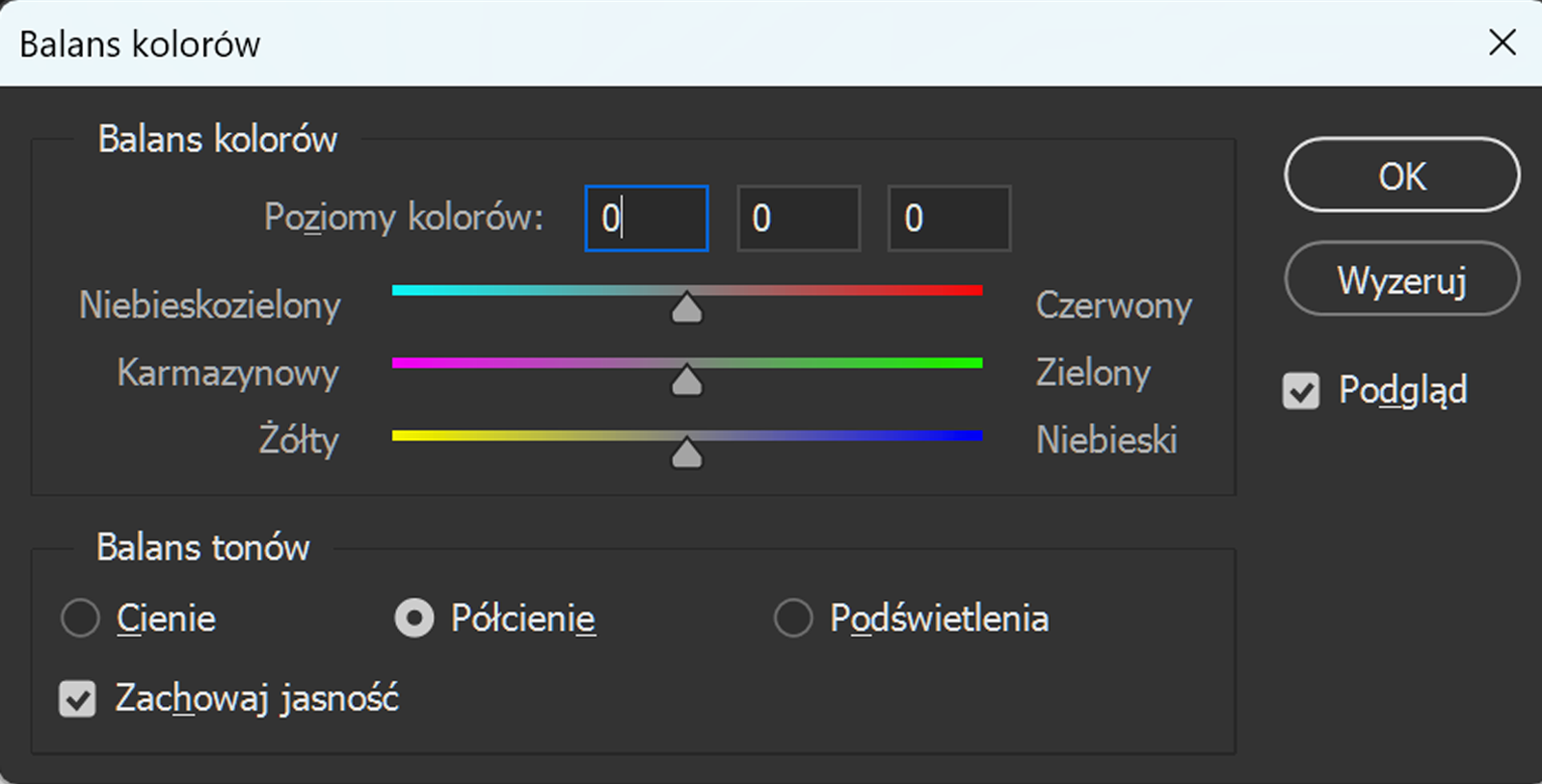Close the Balans kolorów dialog
The width and height of the screenshot is (1542, 784).
click(x=1502, y=42)
